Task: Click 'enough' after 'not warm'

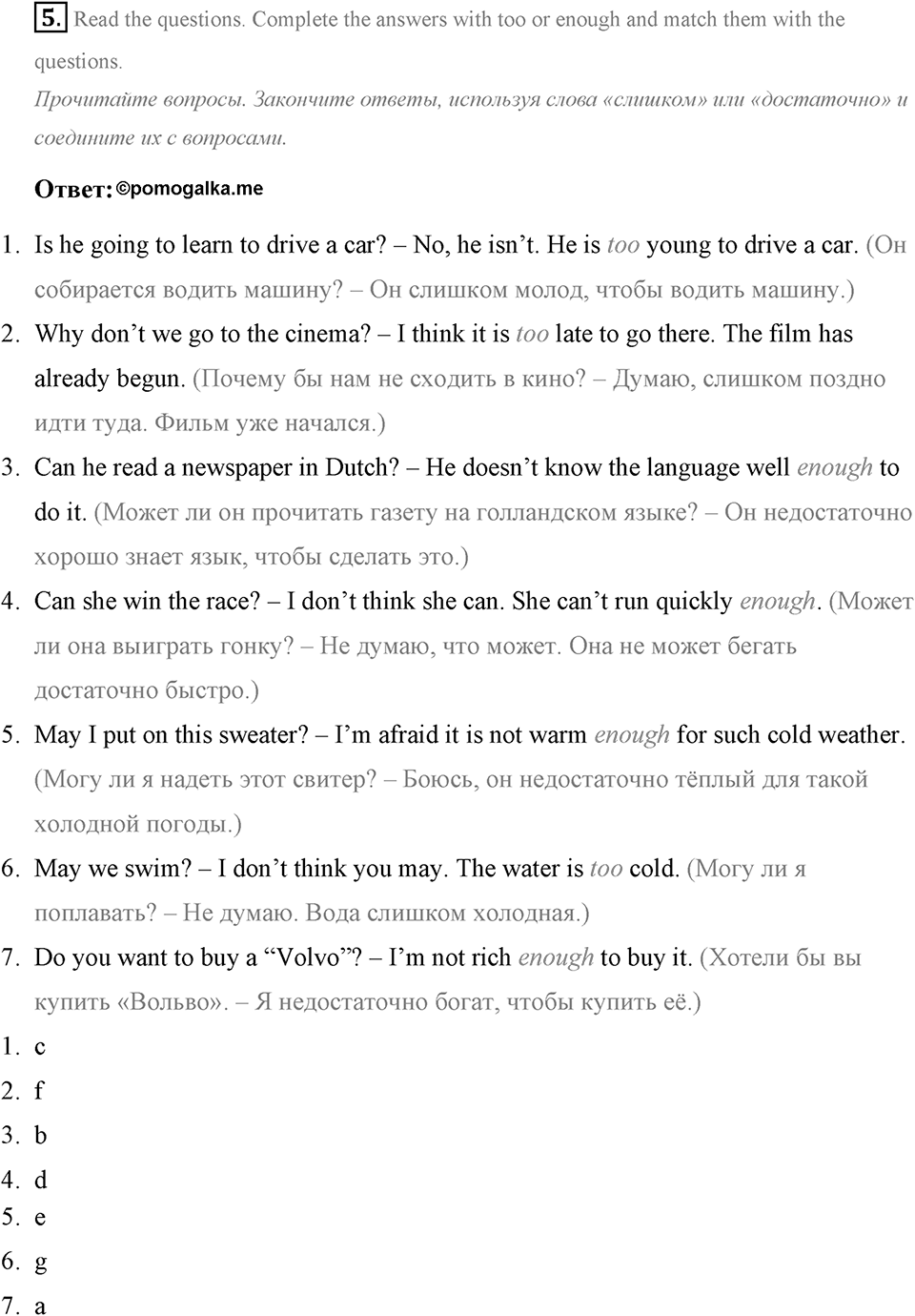Action: (632, 735)
